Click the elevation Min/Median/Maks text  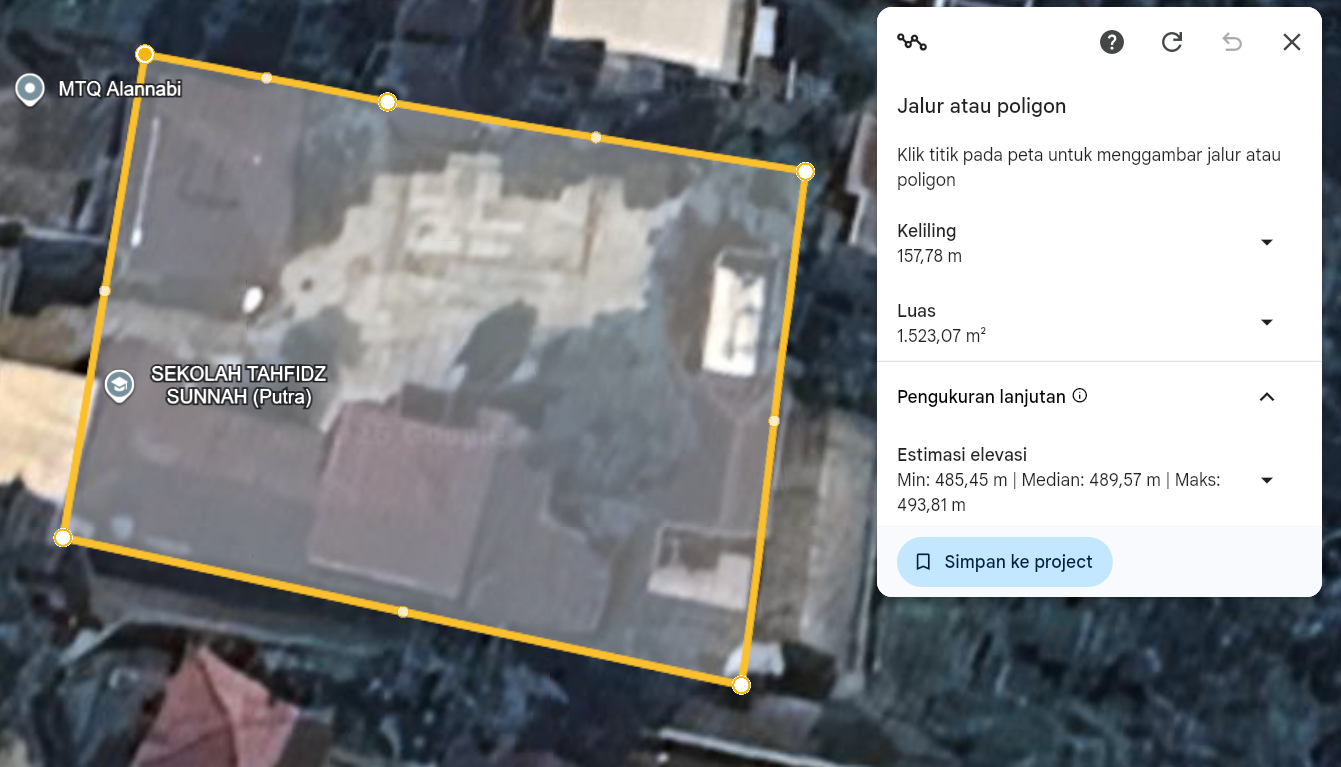[1058, 493]
